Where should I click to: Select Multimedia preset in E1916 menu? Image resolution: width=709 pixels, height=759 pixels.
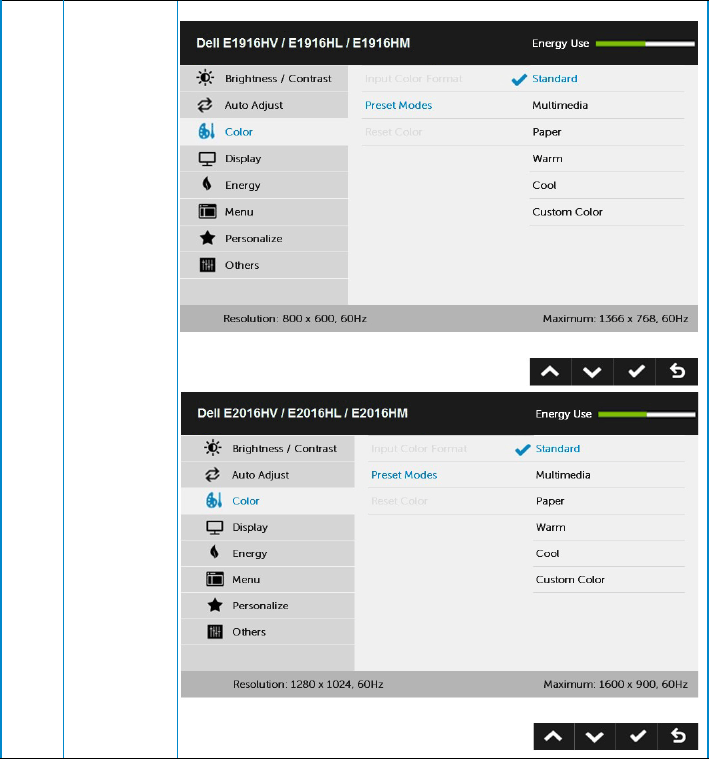tap(560, 105)
